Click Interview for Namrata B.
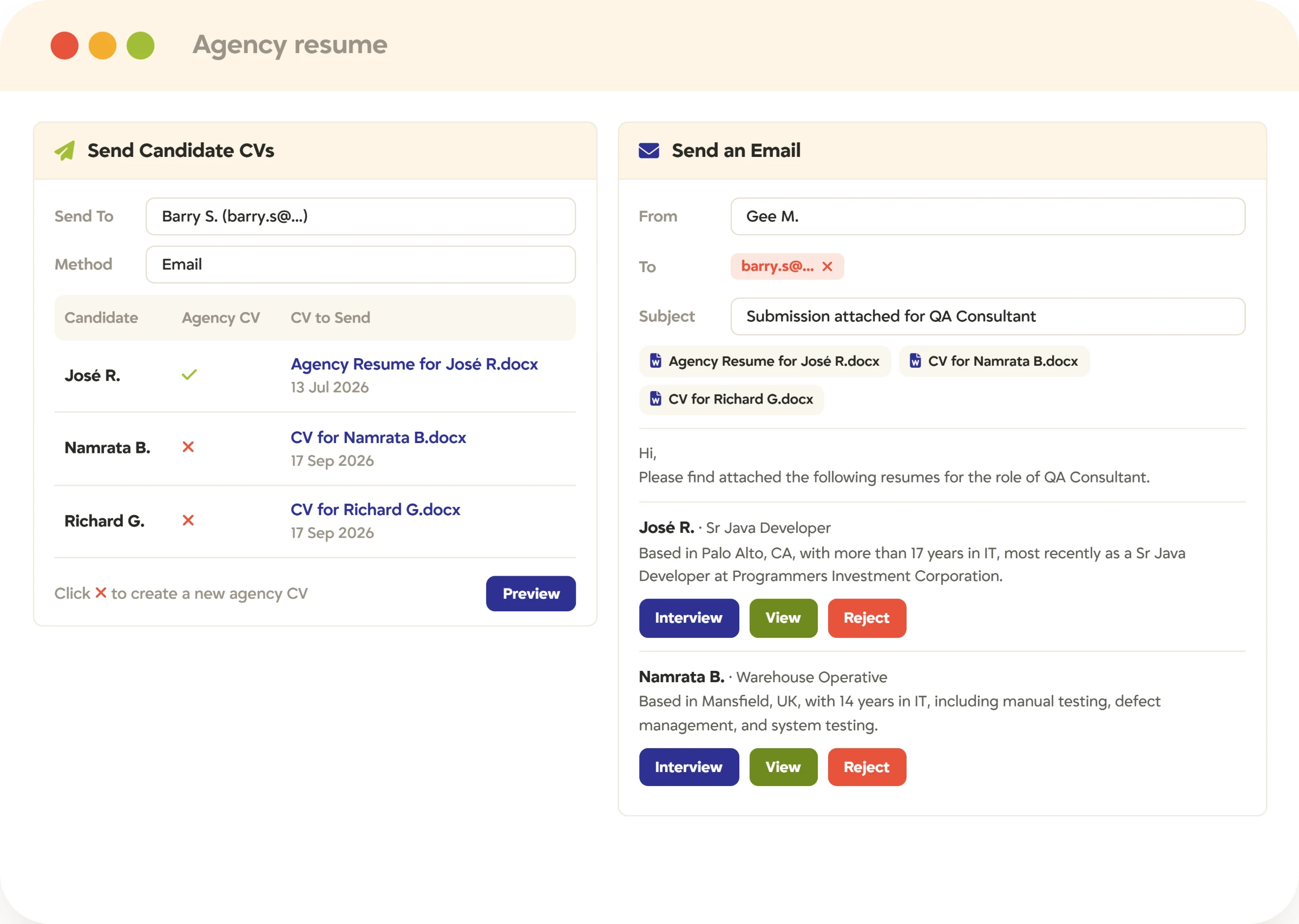The height and width of the screenshot is (924, 1299). click(689, 767)
